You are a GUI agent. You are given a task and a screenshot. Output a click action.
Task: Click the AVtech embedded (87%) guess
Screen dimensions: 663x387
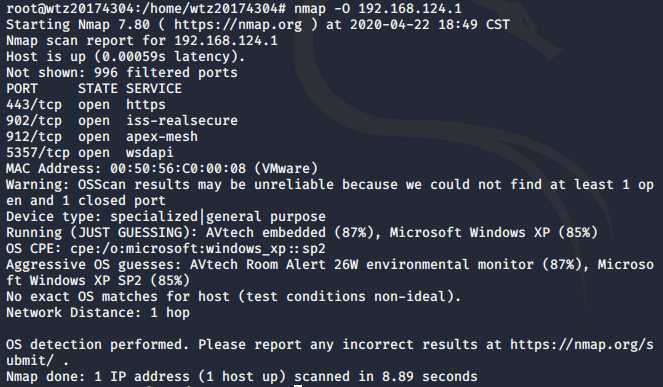point(293,233)
